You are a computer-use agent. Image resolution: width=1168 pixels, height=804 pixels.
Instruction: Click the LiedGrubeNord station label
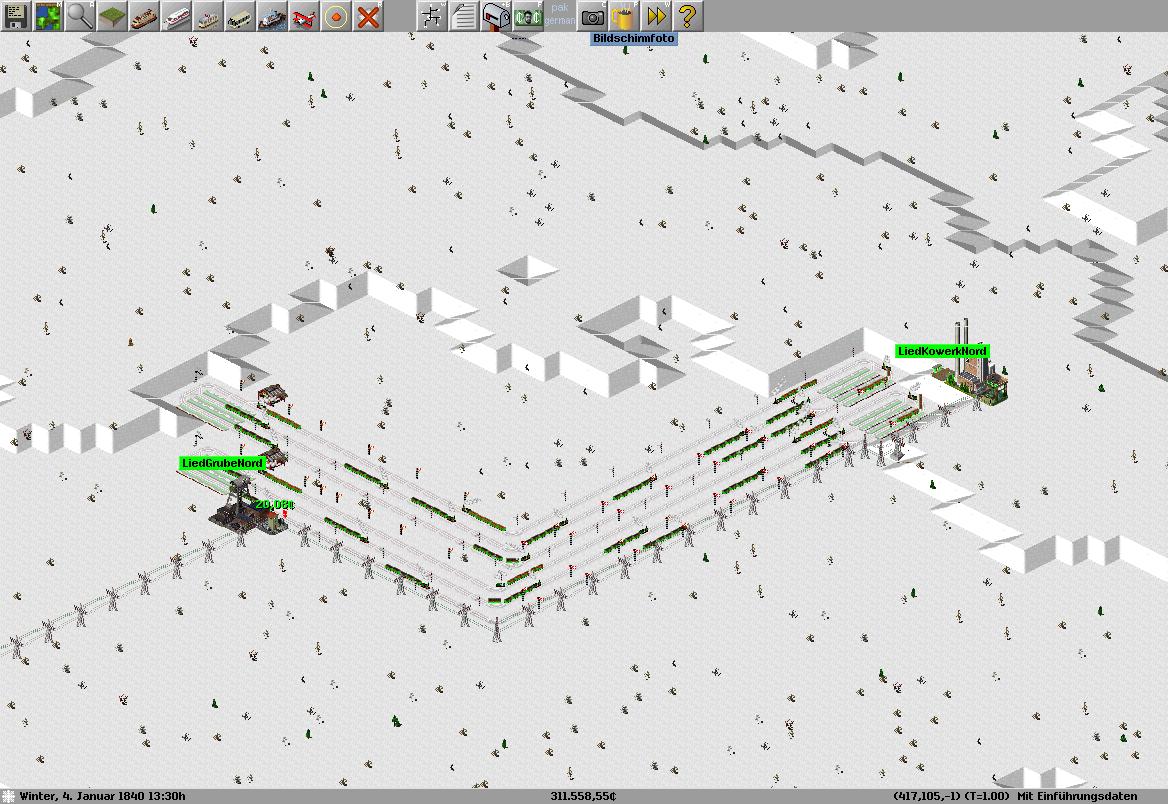click(222, 463)
